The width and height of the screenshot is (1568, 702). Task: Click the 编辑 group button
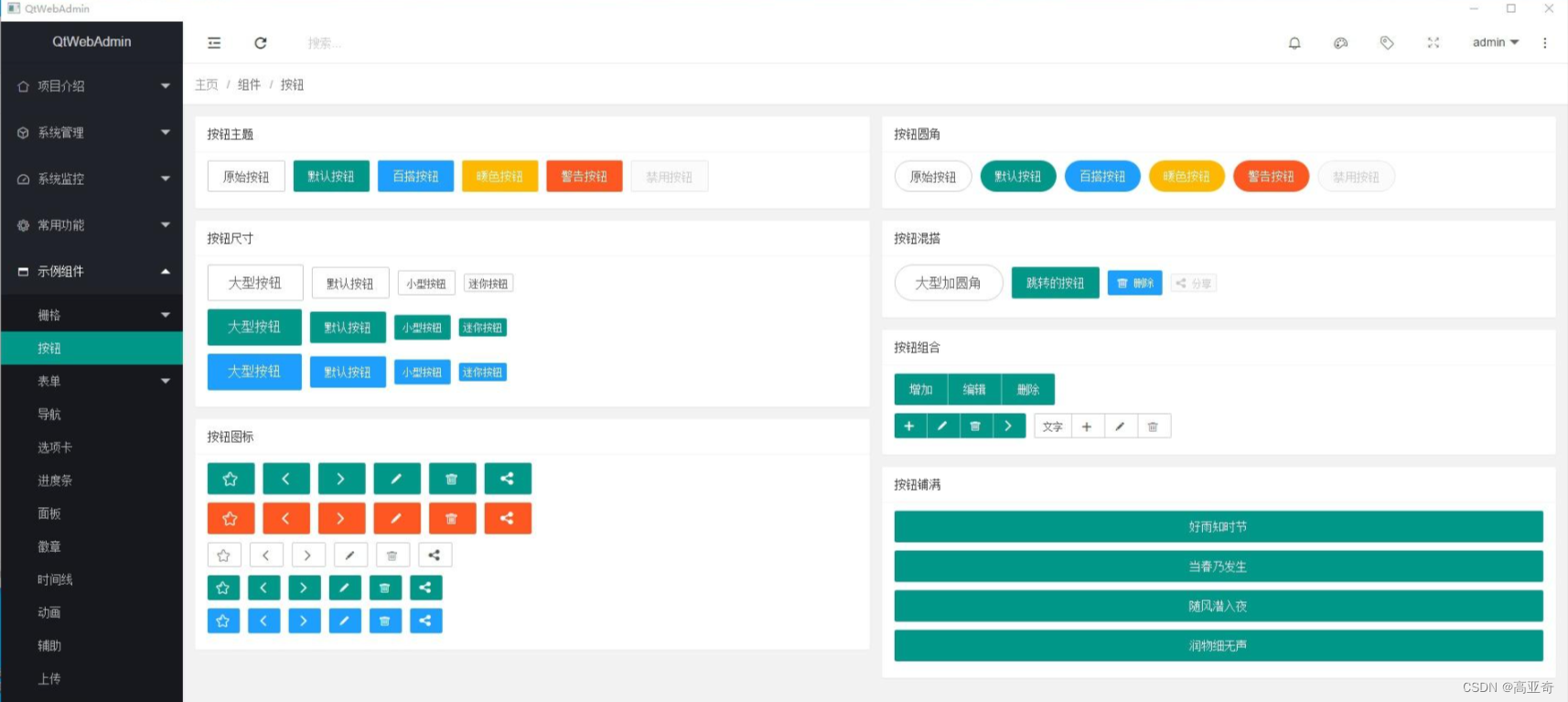pos(974,389)
